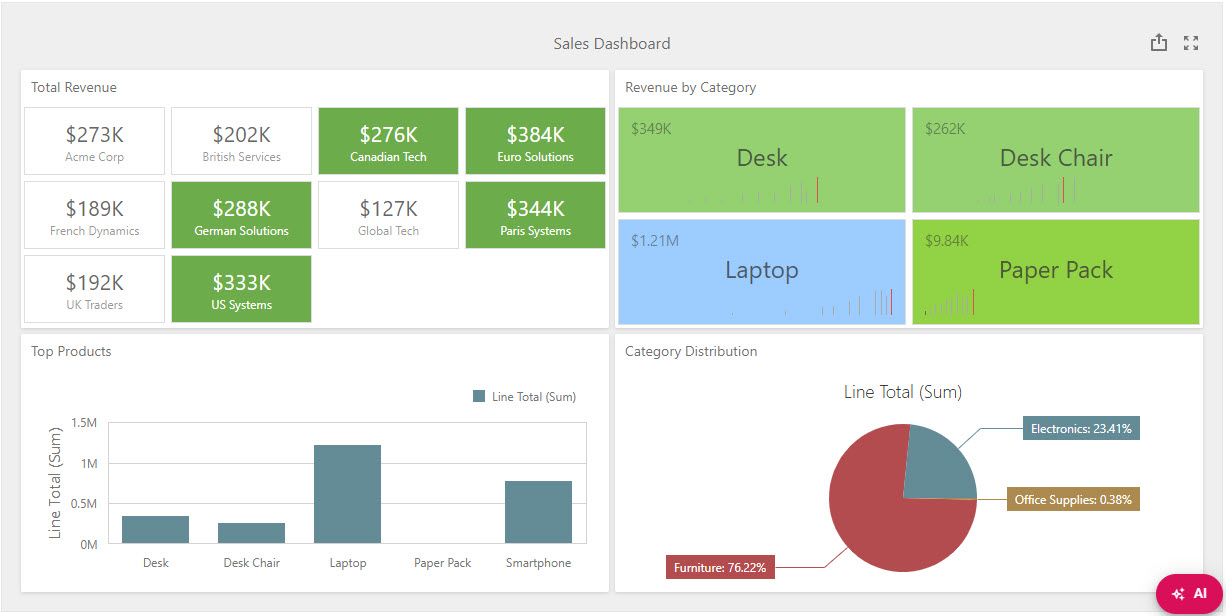Click the German Solutions tile

tap(241, 214)
